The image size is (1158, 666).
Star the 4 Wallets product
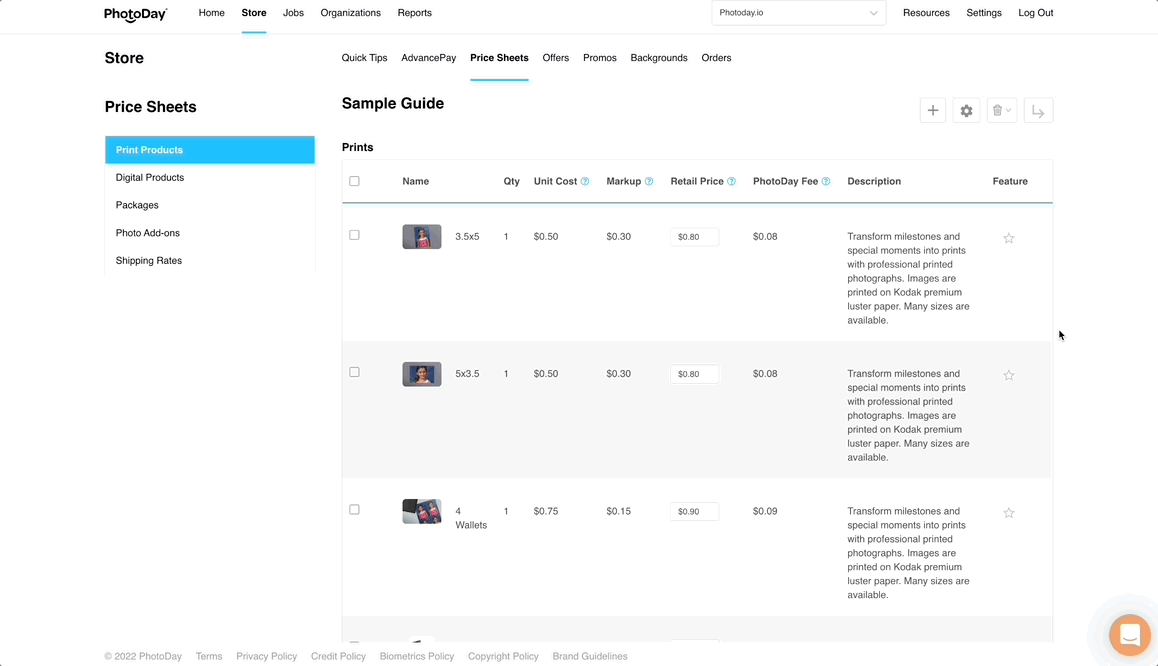pos(1009,513)
